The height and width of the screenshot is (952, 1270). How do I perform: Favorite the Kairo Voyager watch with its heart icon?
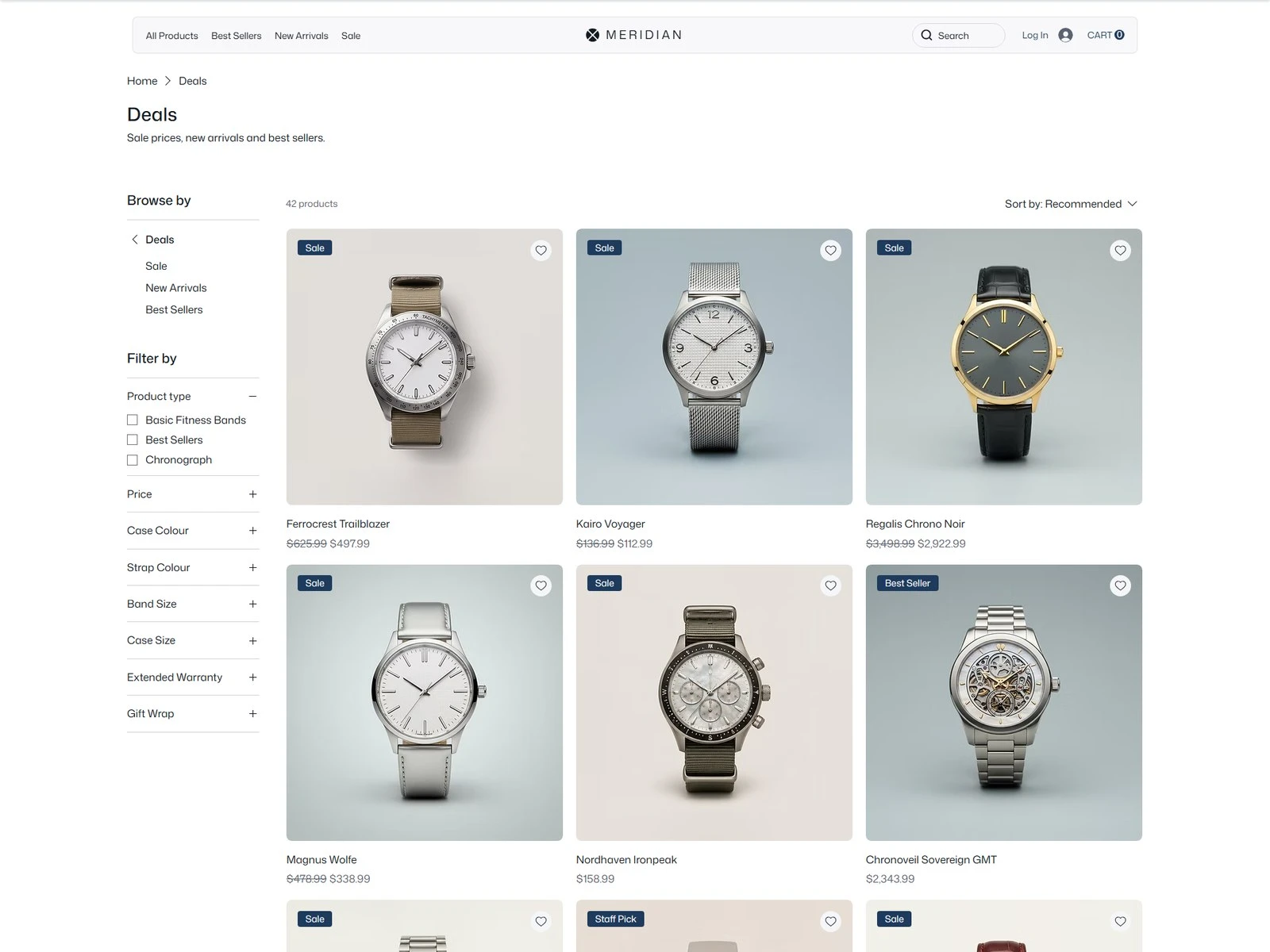[x=830, y=251]
